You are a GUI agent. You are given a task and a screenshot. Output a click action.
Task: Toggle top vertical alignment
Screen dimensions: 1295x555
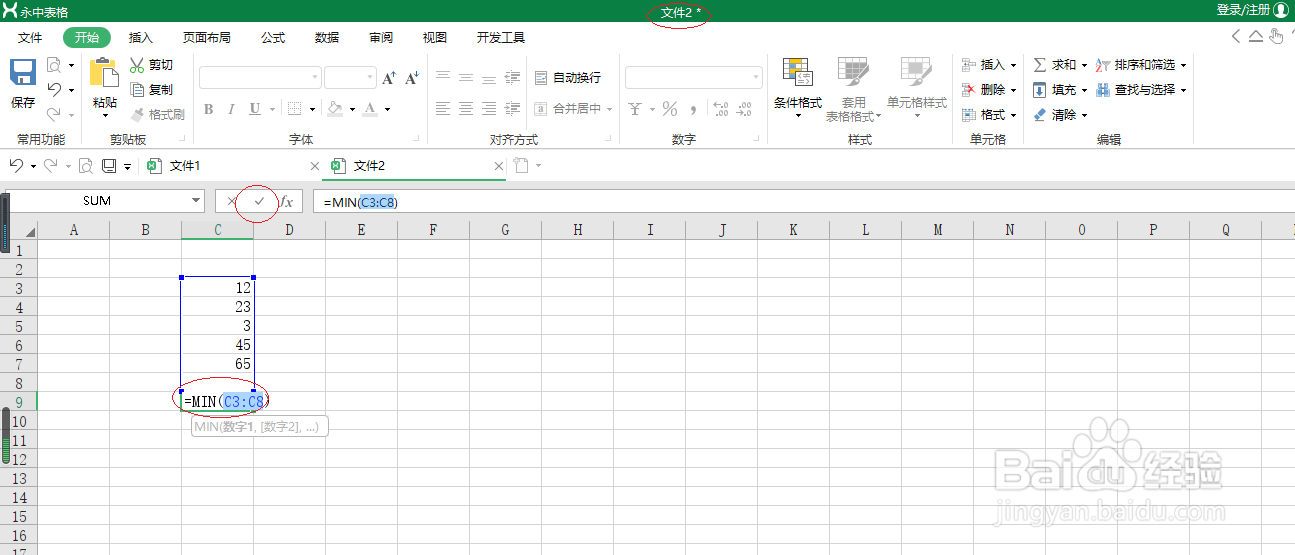(443, 77)
